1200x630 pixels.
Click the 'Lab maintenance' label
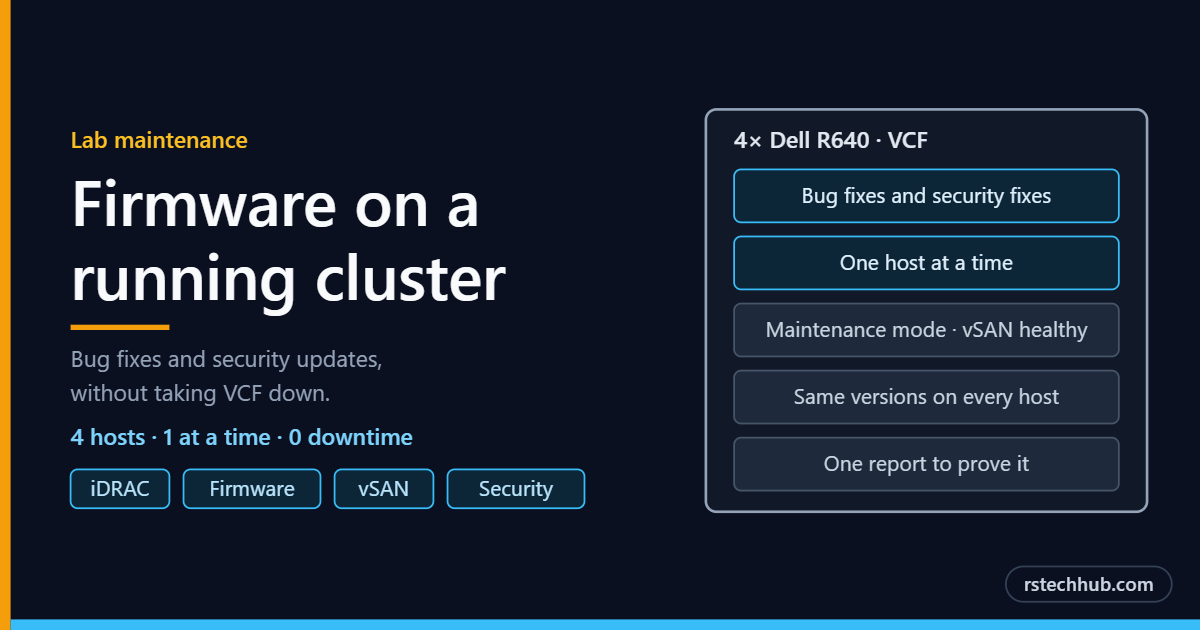coord(159,140)
